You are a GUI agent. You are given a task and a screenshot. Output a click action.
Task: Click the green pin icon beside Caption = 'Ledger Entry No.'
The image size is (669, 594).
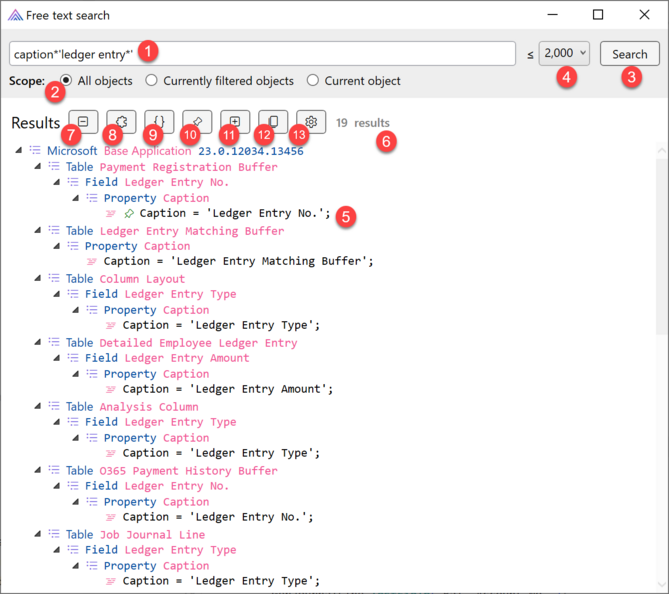(129, 213)
